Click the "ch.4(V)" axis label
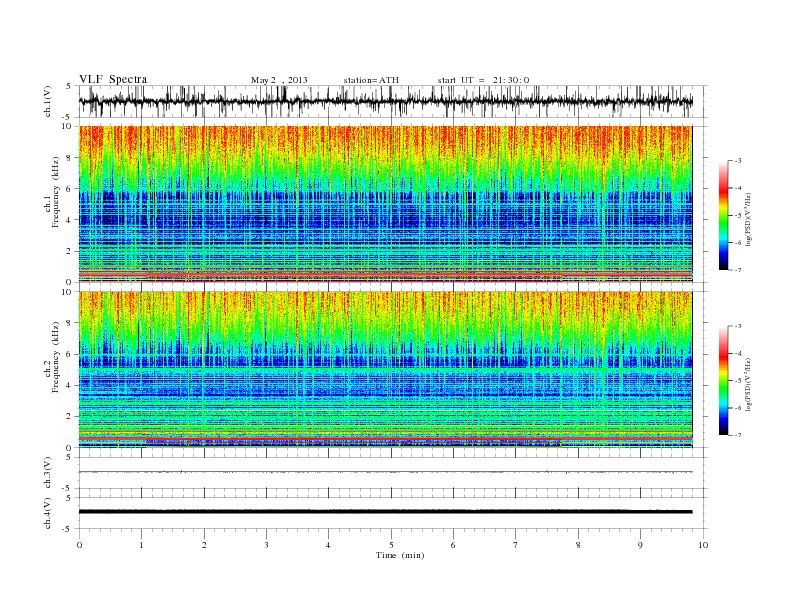 [47, 513]
